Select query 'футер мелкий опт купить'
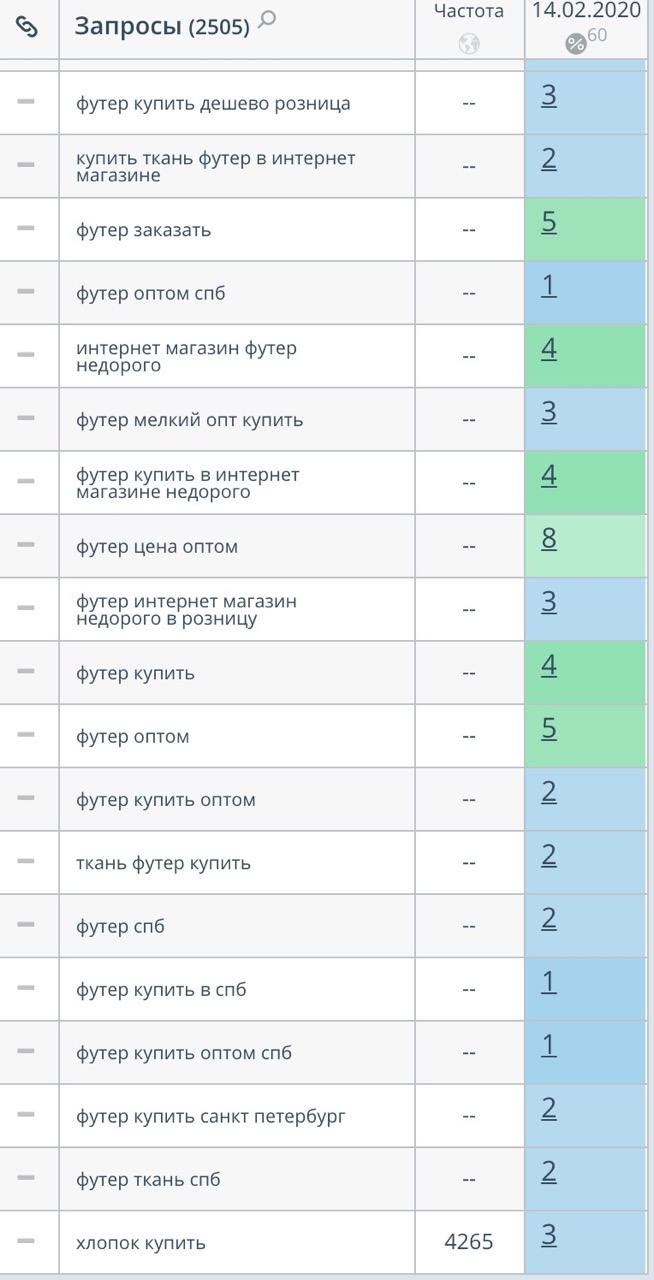654x1280 pixels. click(x=190, y=420)
